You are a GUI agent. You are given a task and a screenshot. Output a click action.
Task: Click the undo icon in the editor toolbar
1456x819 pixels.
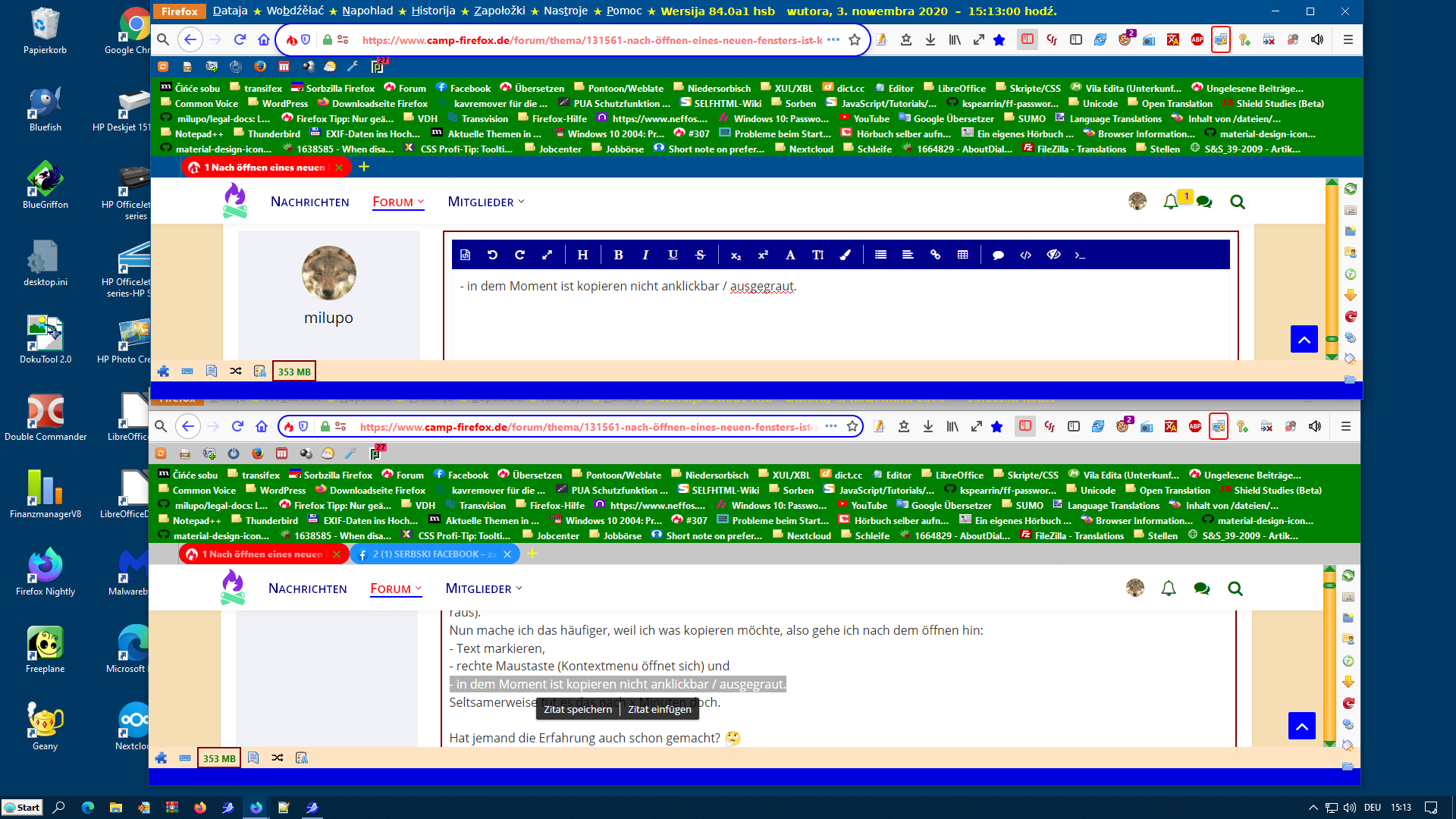492,255
